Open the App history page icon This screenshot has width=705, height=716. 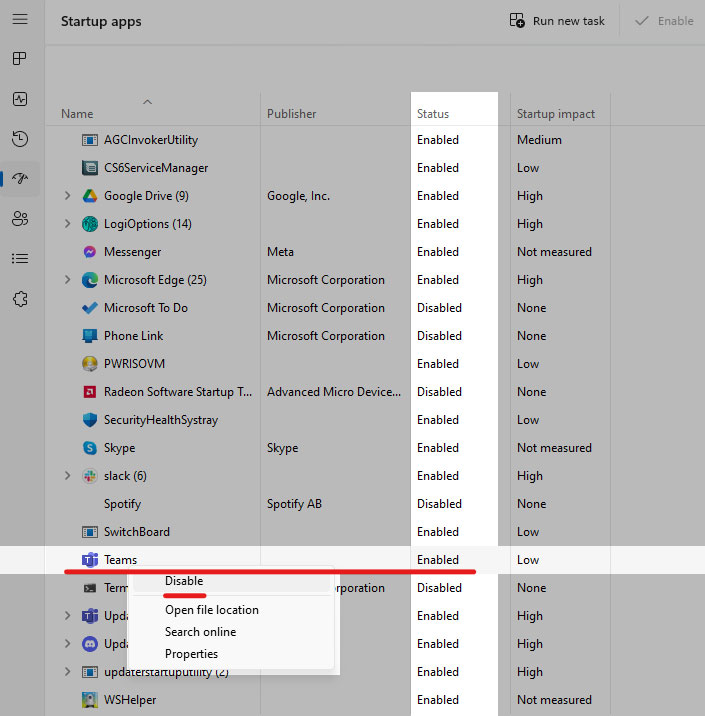[20, 139]
